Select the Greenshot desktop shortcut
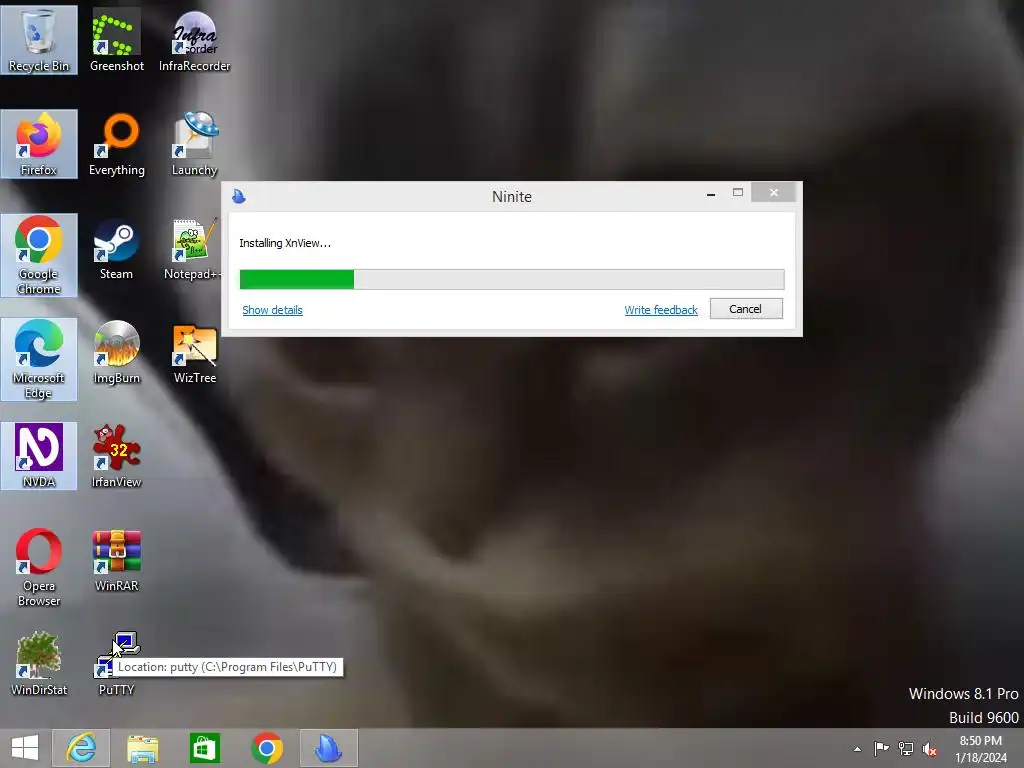Image resolution: width=1024 pixels, height=768 pixels. click(116, 40)
